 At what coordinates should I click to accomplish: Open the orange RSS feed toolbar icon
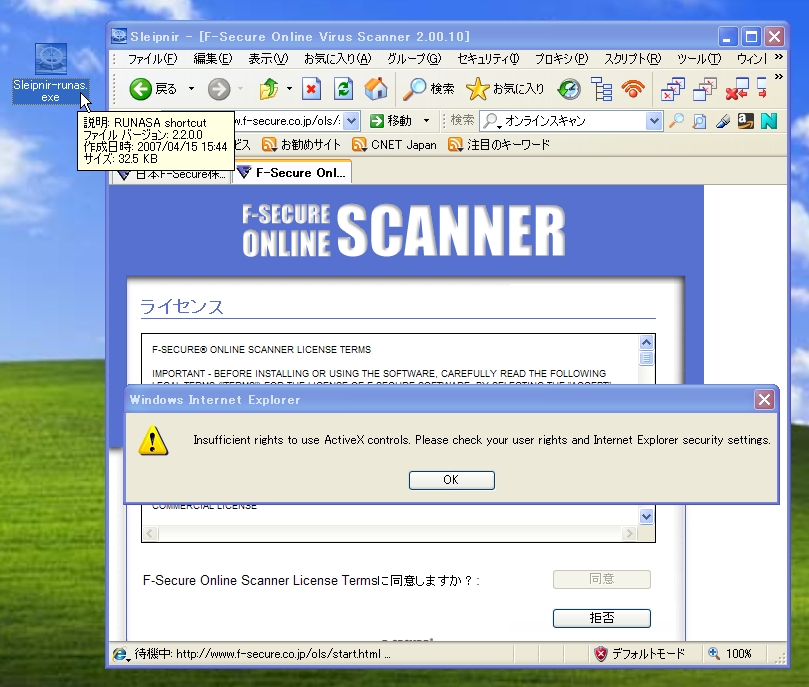click(x=633, y=89)
